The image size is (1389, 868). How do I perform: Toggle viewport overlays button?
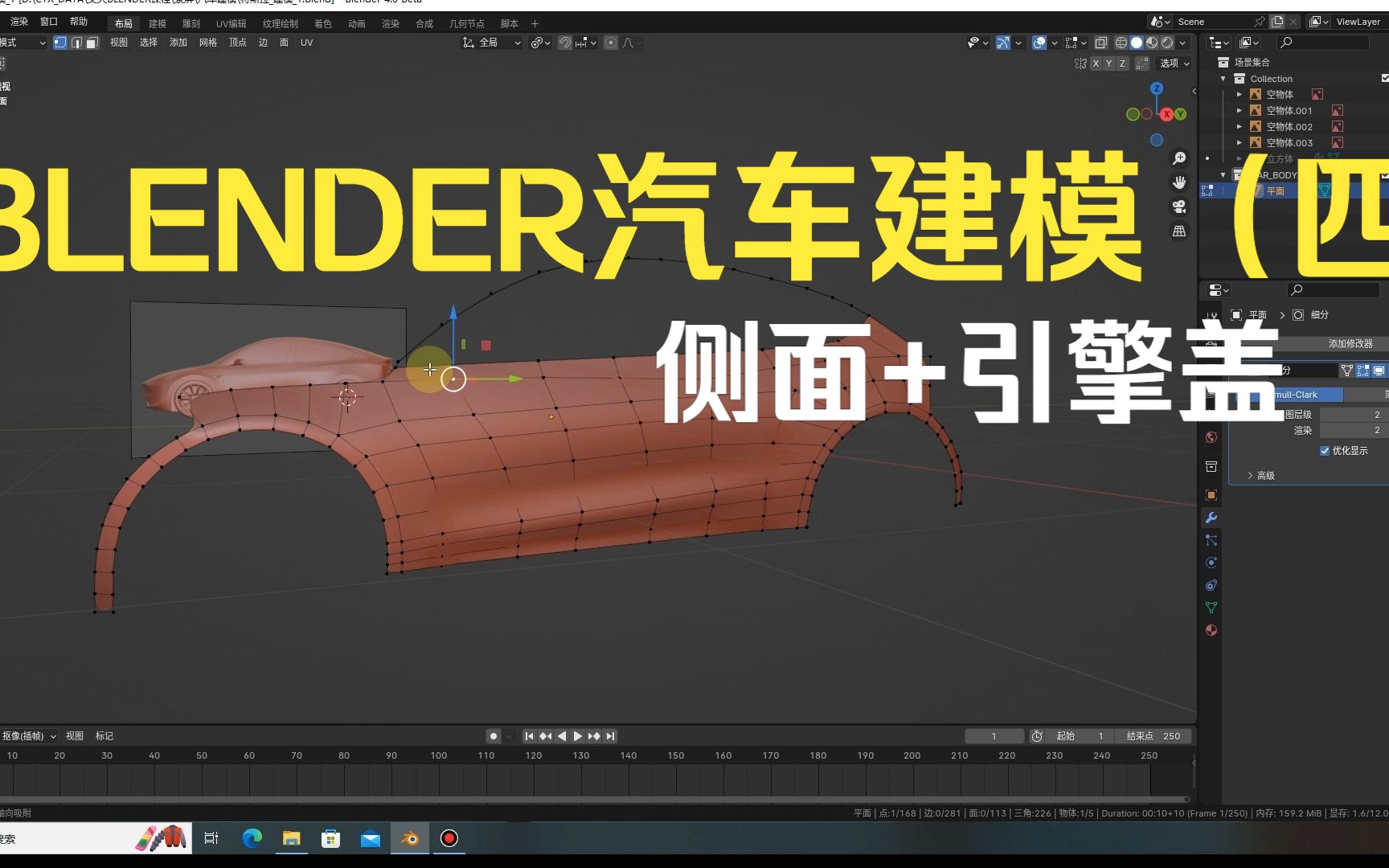[1039, 43]
